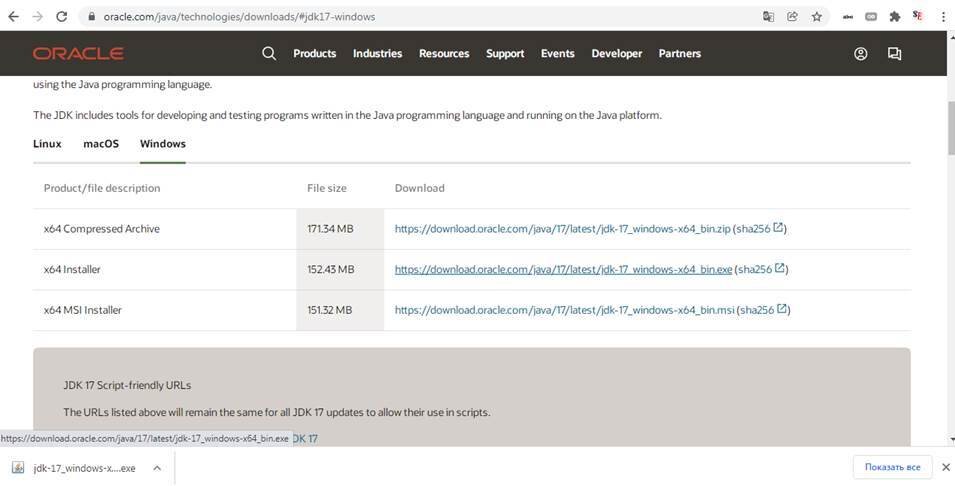Click JDK 17 Script-friendly URLs heading
Viewport: 955px width, 486px height.
pos(127,386)
